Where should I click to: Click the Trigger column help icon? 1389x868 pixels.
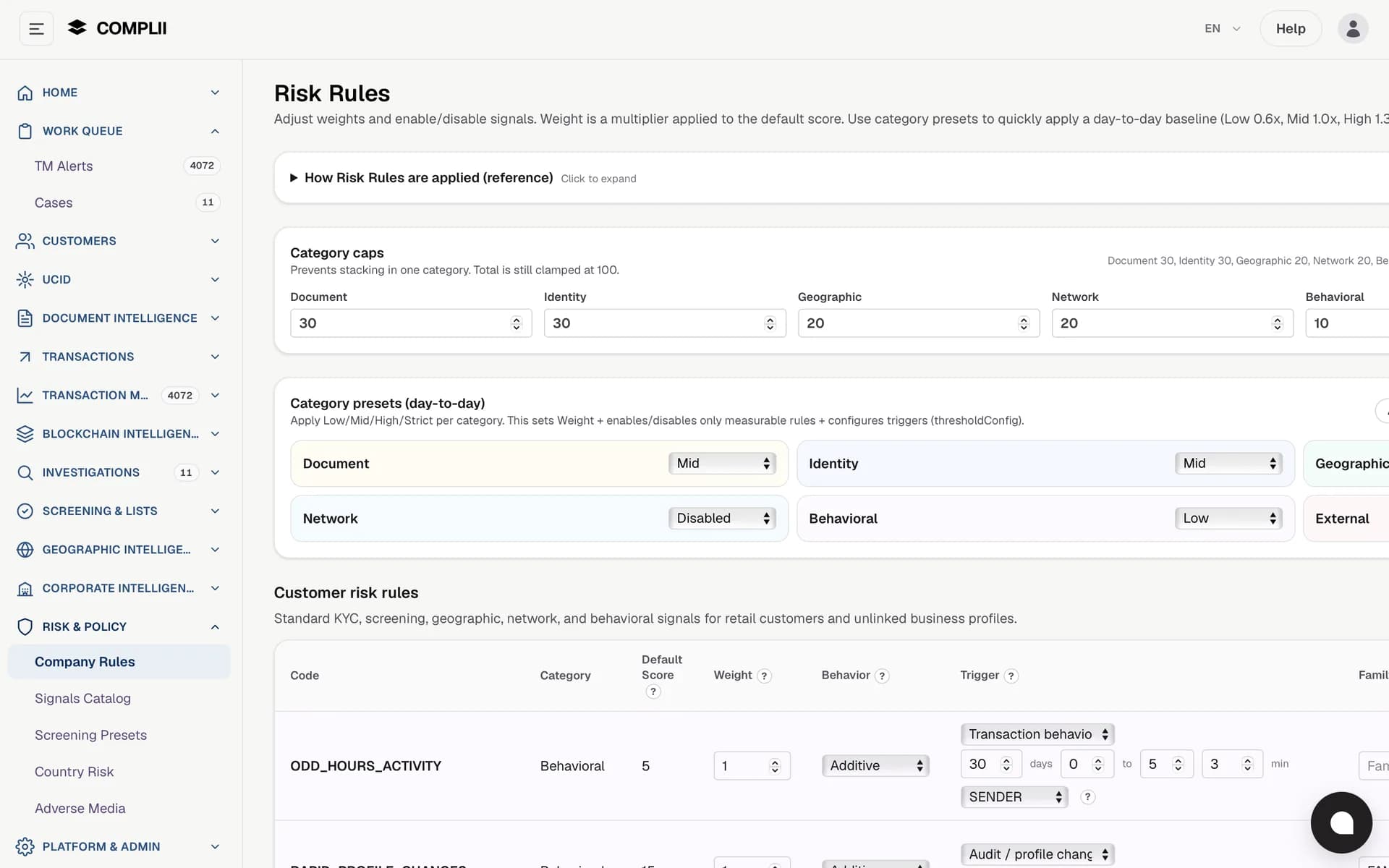coord(1011,676)
